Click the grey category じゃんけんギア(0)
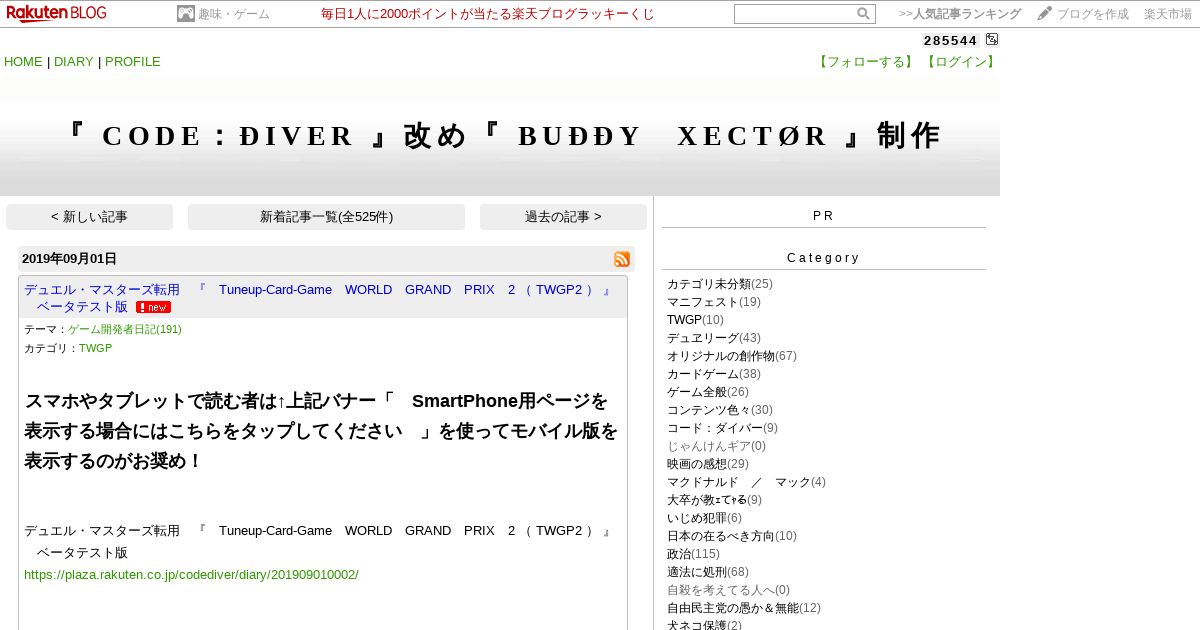The image size is (1200, 630). tap(716, 446)
